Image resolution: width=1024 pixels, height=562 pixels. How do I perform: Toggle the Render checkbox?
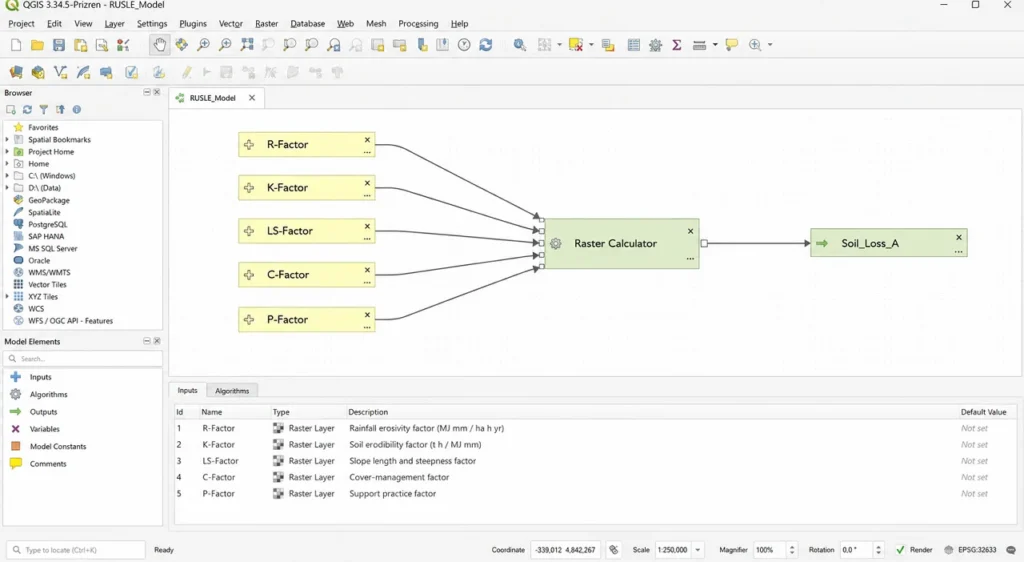(x=900, y=550)
